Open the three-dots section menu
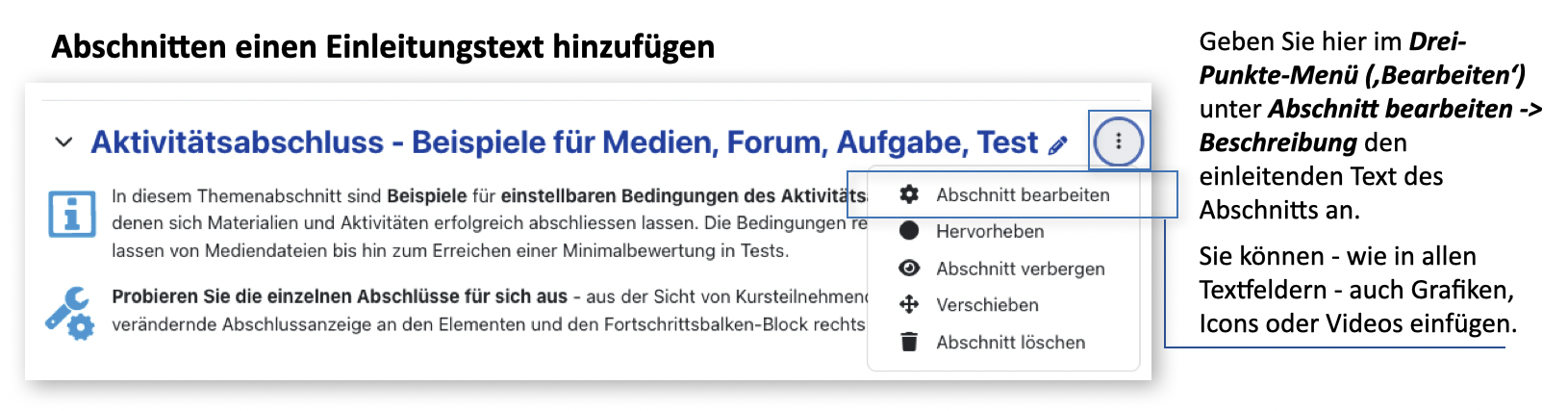1568x411 pixels. [1118, 141]
